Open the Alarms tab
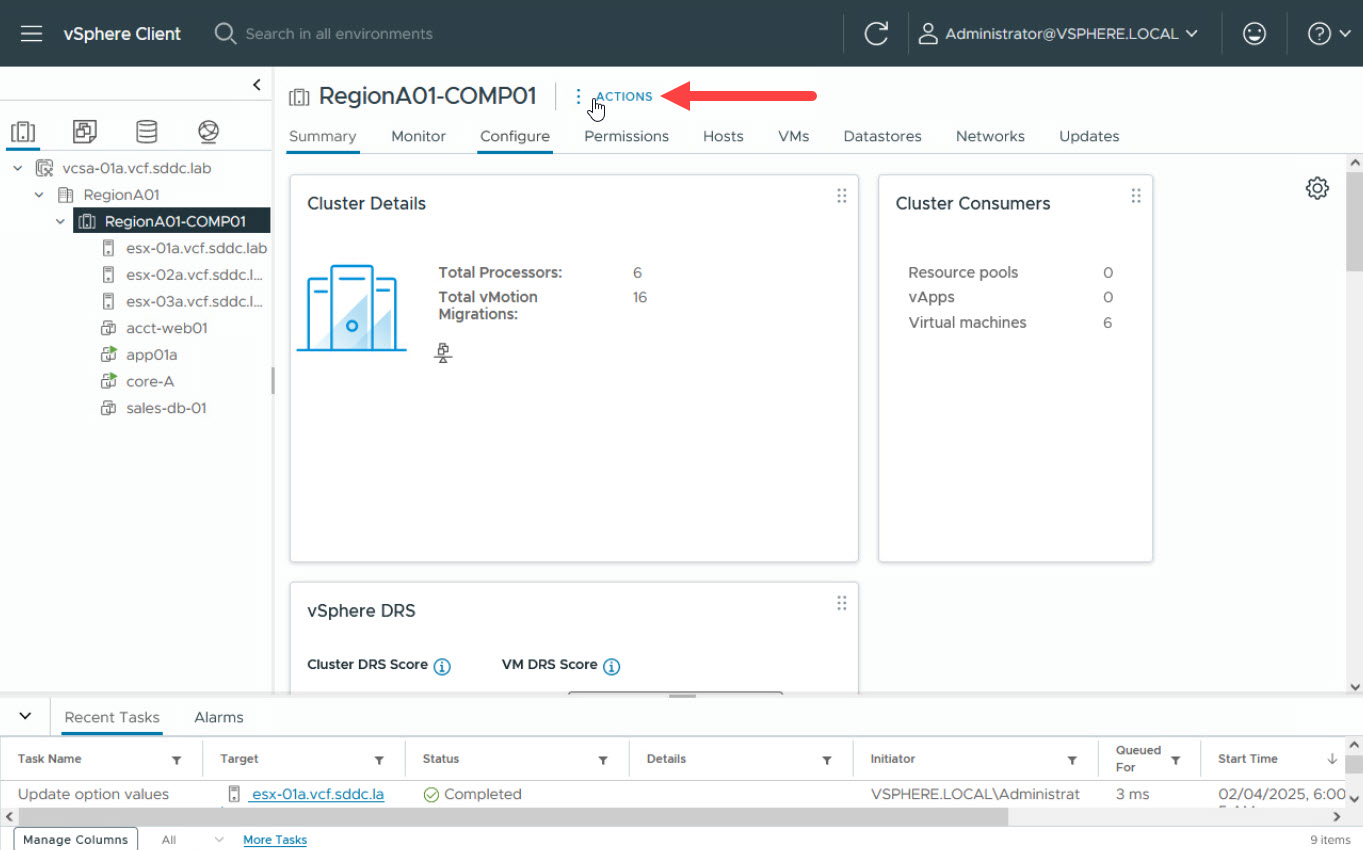Image resolution: width=1363 pixels, height=850 pixels. 219,717
